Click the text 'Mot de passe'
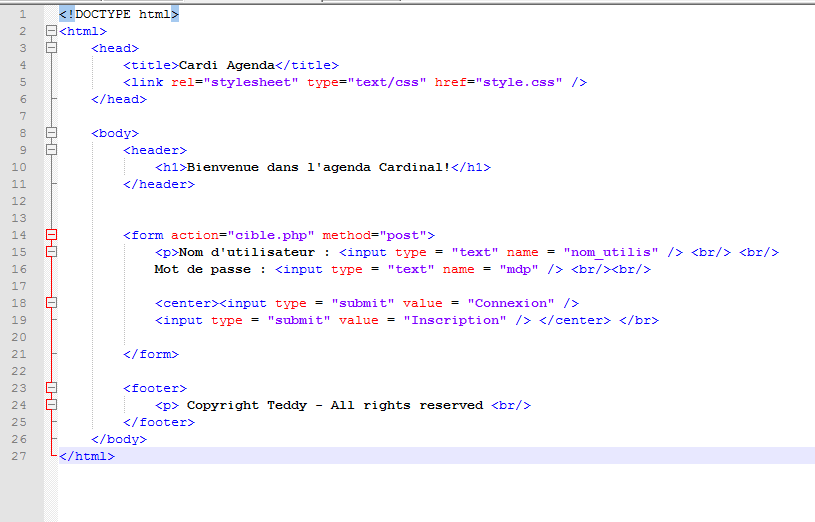 click(x=203, y=269)
